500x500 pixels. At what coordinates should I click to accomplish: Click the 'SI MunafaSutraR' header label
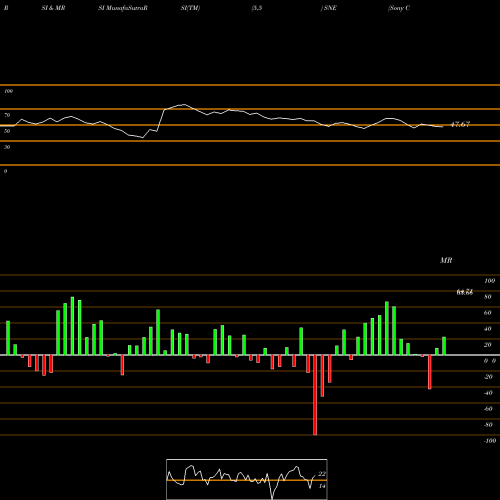(x=123, y=8)
